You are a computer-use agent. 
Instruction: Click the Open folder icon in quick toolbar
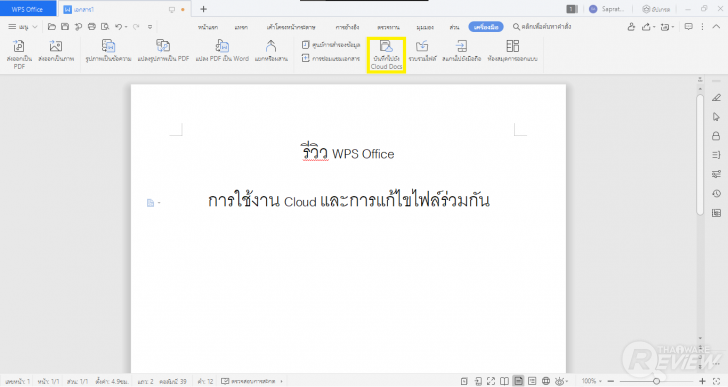52,27
